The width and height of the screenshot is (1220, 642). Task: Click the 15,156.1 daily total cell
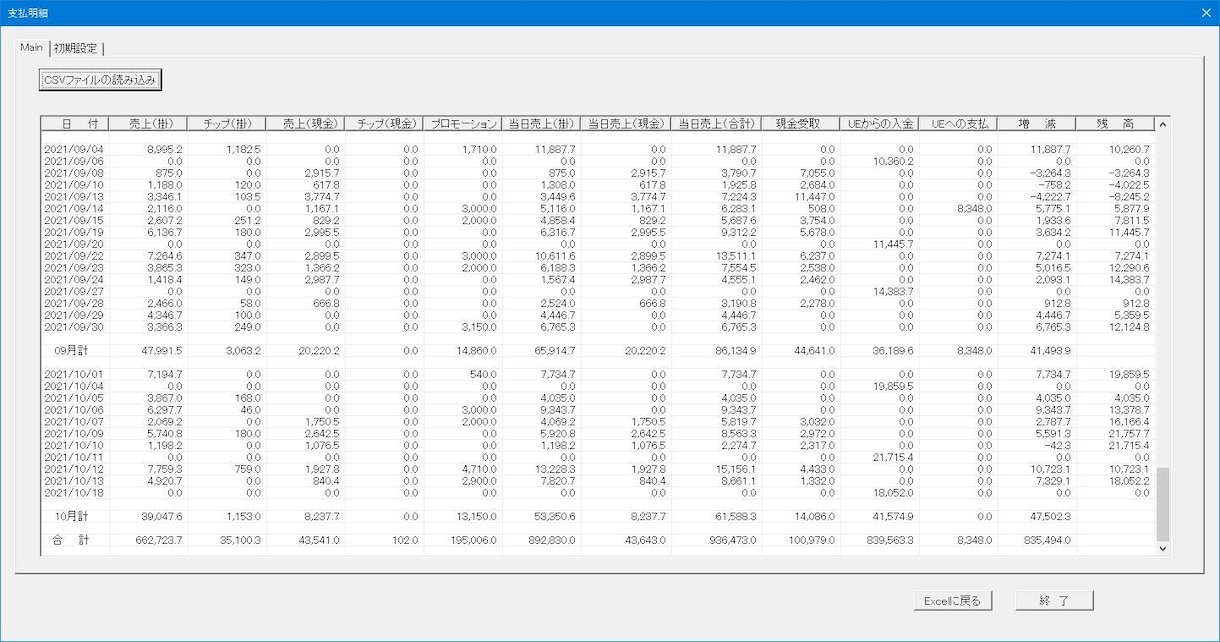pos(736,469)
